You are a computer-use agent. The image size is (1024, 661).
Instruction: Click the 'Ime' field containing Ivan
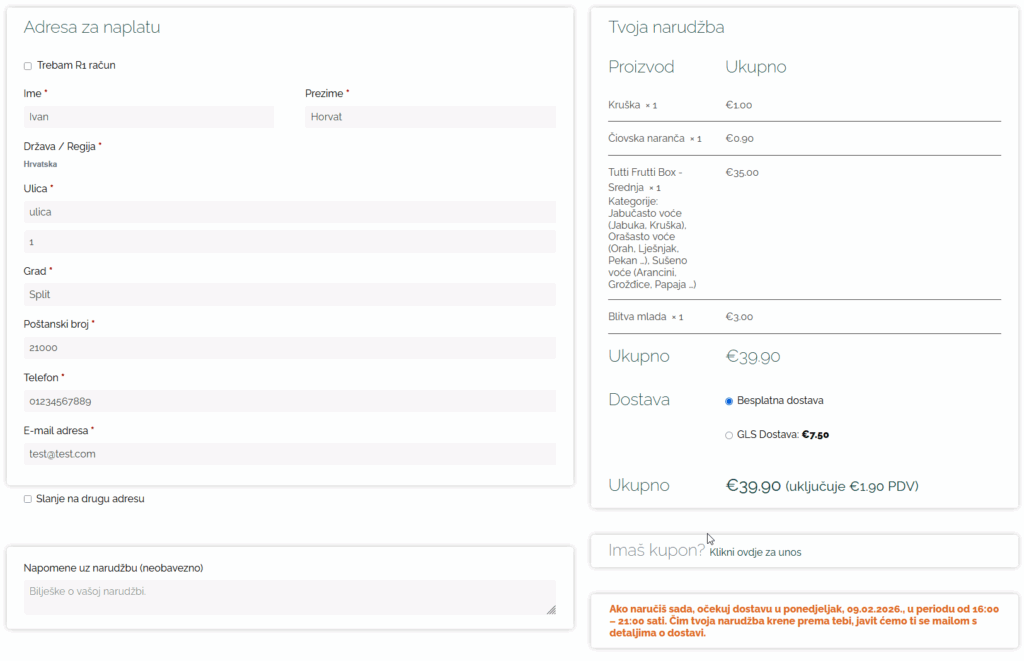(148, 117)
